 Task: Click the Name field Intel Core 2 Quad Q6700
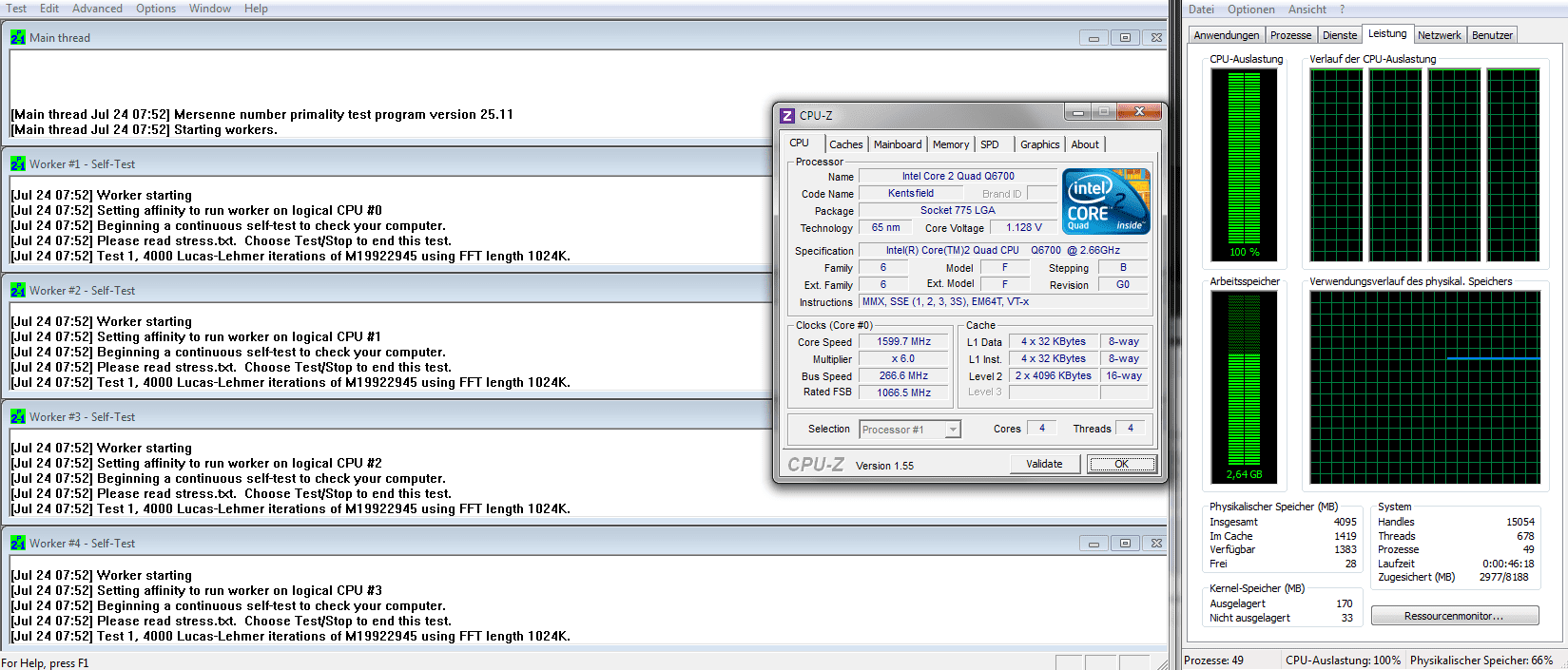coord(958,176)
